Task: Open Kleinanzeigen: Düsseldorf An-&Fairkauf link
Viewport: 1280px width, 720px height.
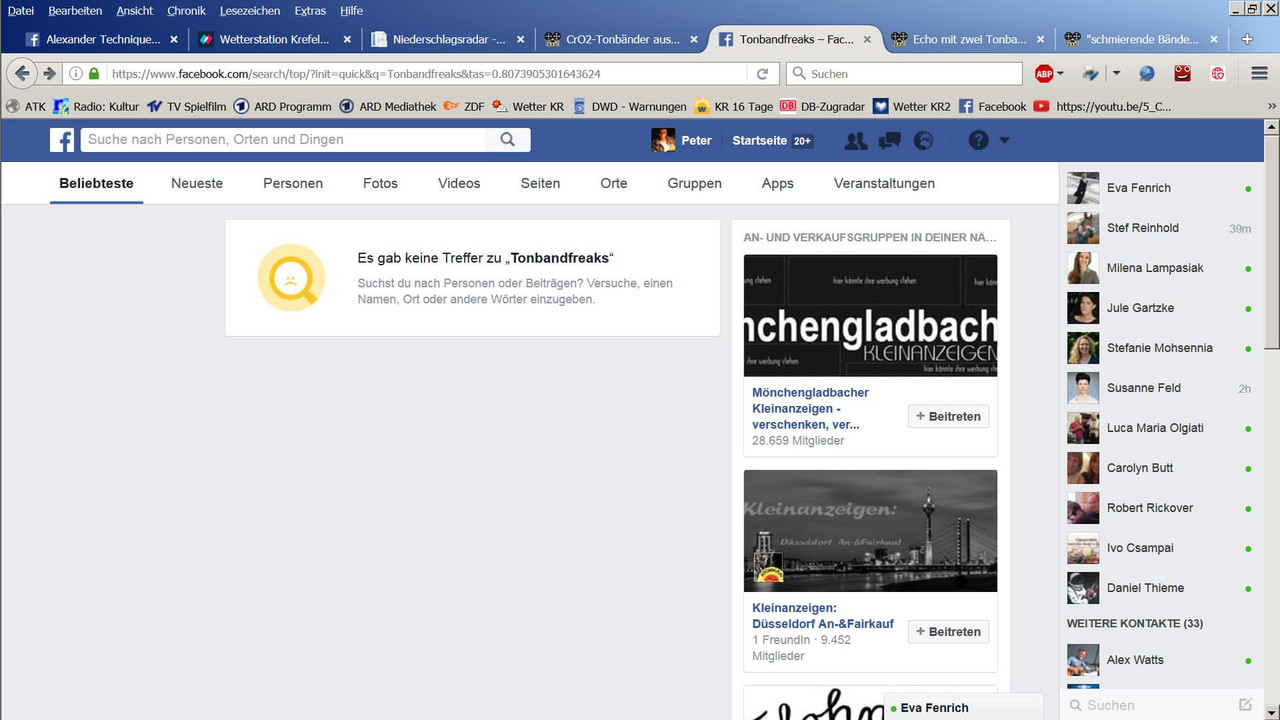Action: [823, 616]
